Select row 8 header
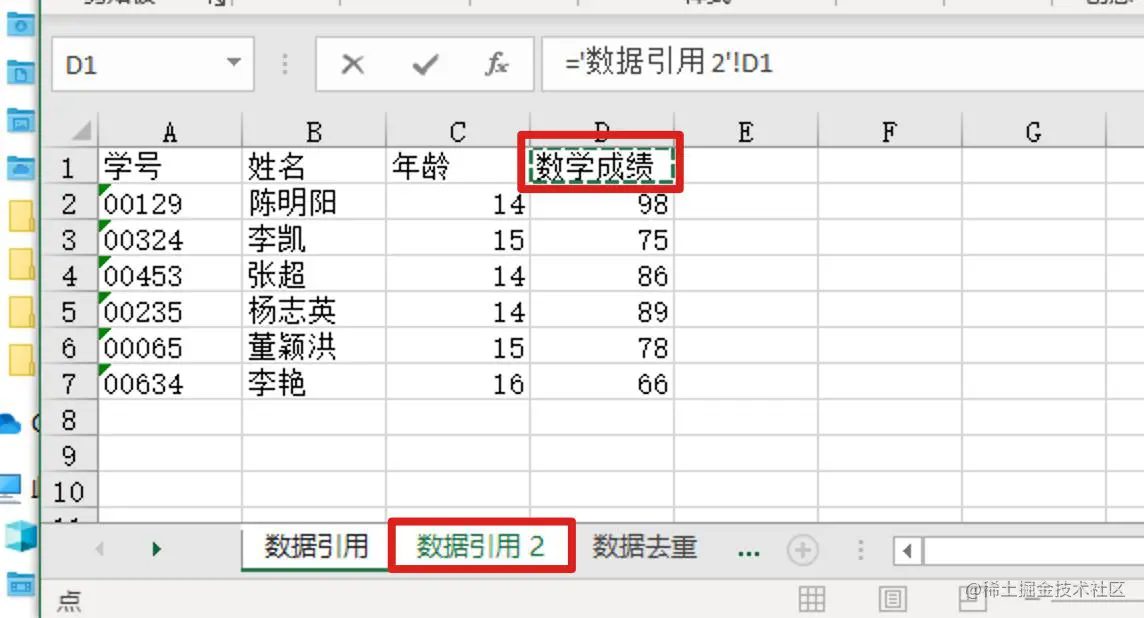Viewport: 1144px width, 618px height. [69, 420]
